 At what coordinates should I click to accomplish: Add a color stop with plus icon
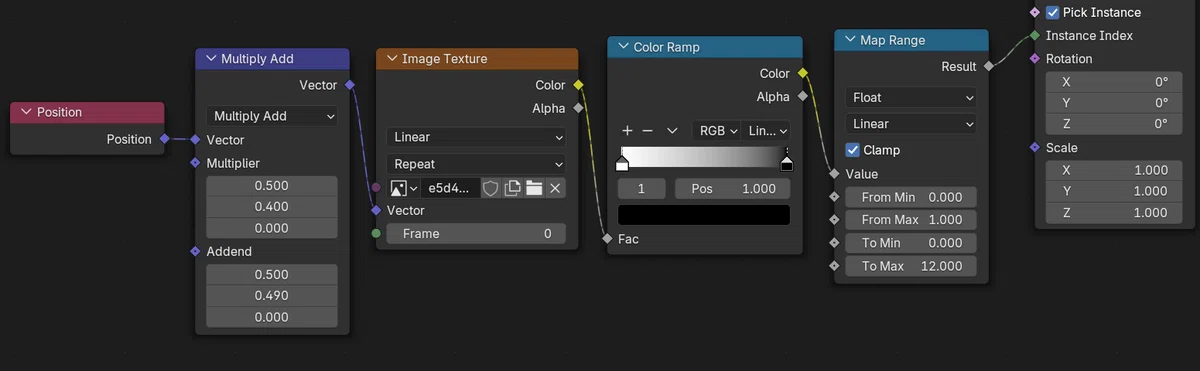pos(627,131)
